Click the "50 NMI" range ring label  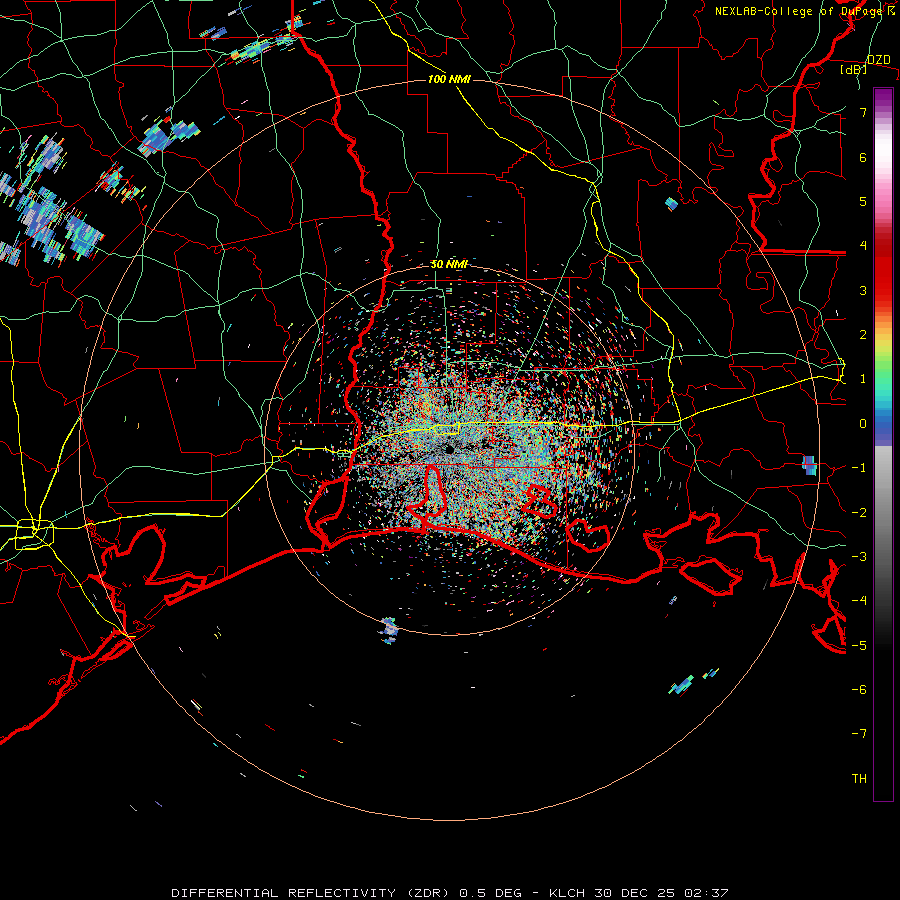(x=449, y=264)
